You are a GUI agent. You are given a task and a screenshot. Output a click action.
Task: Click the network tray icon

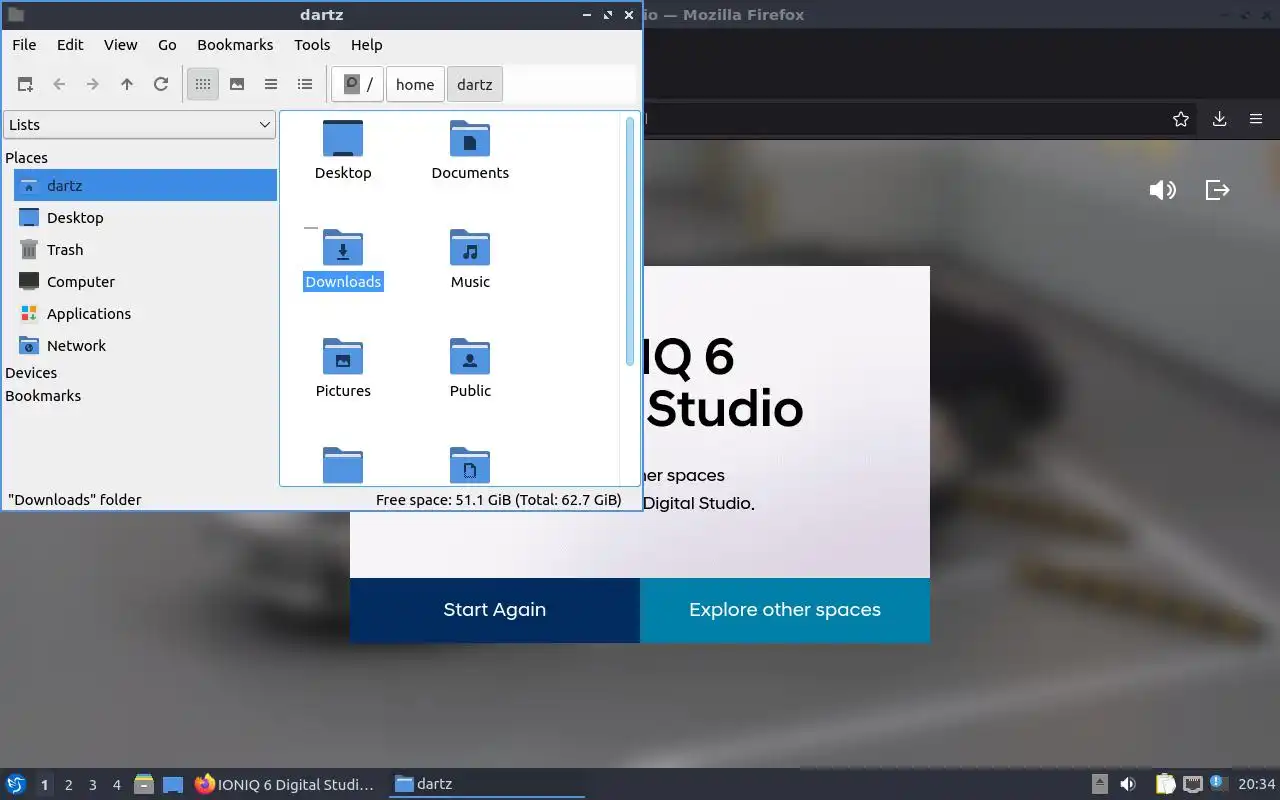(1192, 785)
